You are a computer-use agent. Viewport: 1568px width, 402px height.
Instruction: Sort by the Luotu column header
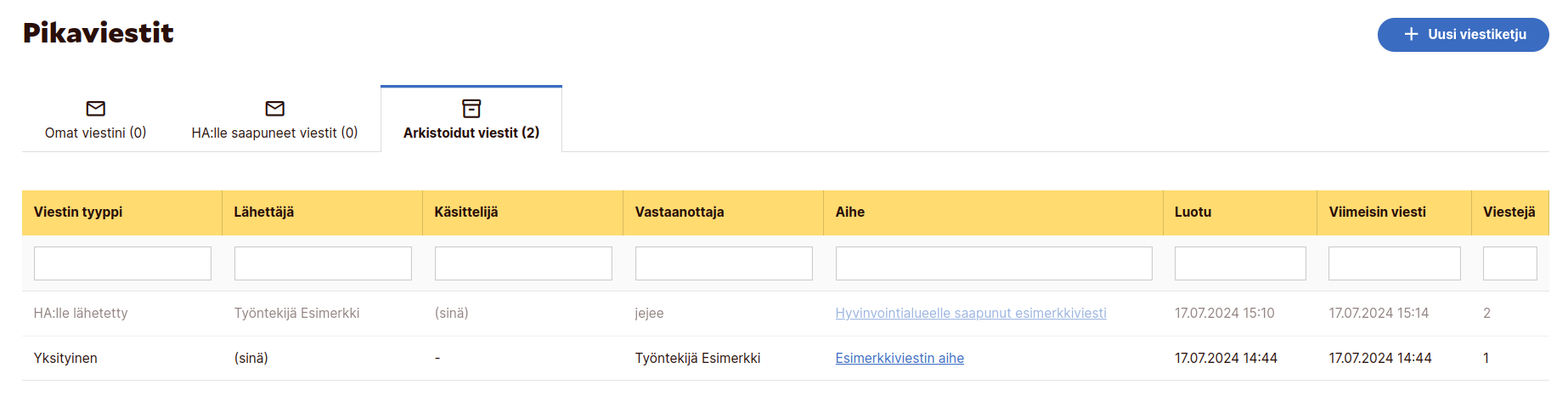[1193, 212]
